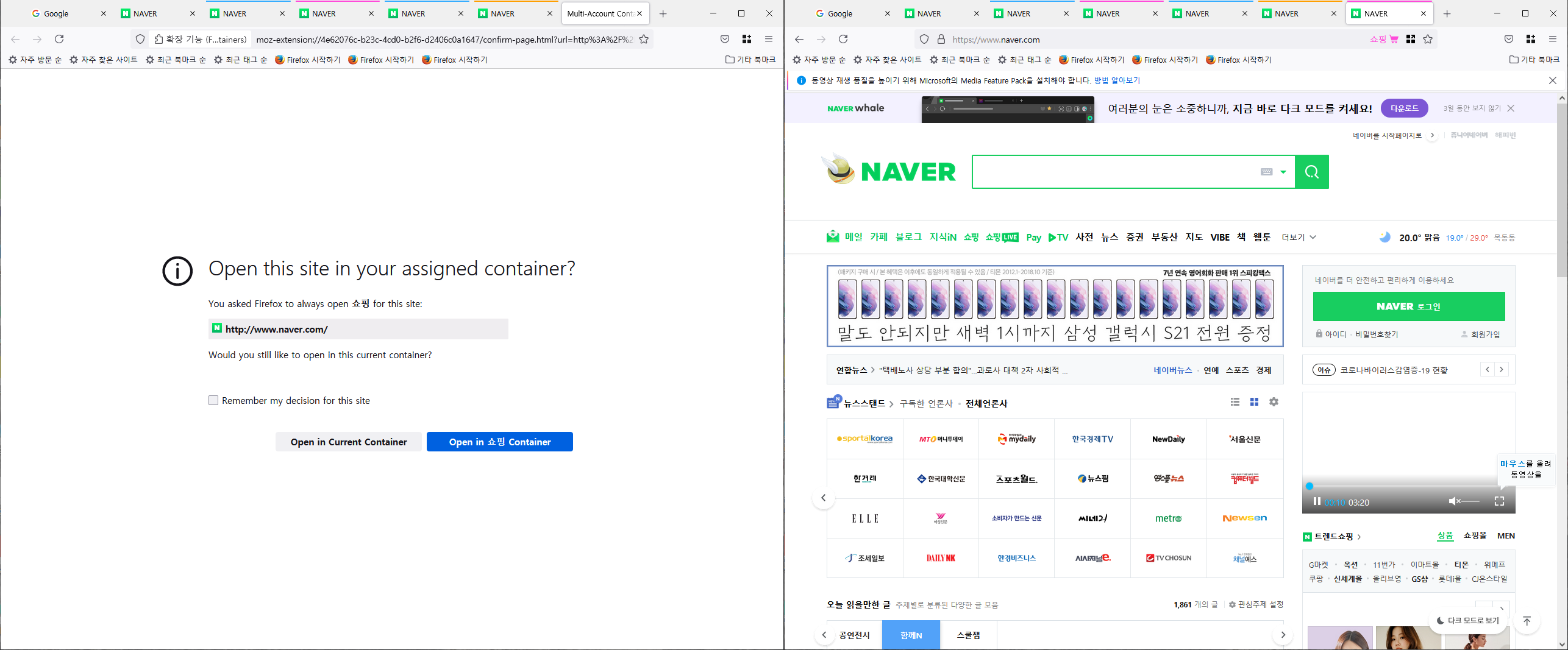
Task: Click the green Naver search magnifier button
Action: pyautogui.click(x=1312, y=172)
